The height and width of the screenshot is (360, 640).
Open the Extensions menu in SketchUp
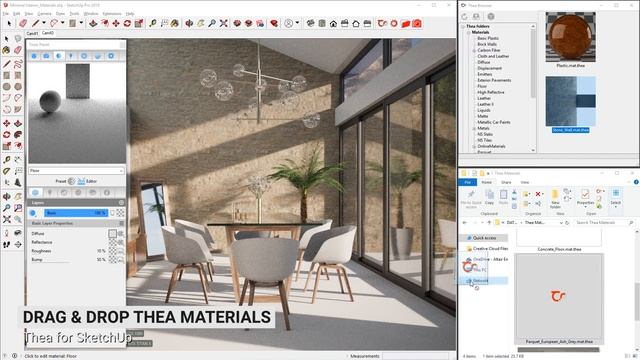112,14
